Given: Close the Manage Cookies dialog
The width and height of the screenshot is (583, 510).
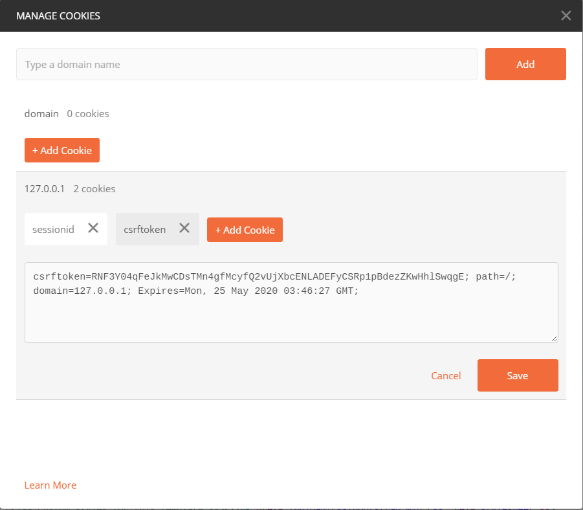Looking at the screenshot, I should [566, 16].
